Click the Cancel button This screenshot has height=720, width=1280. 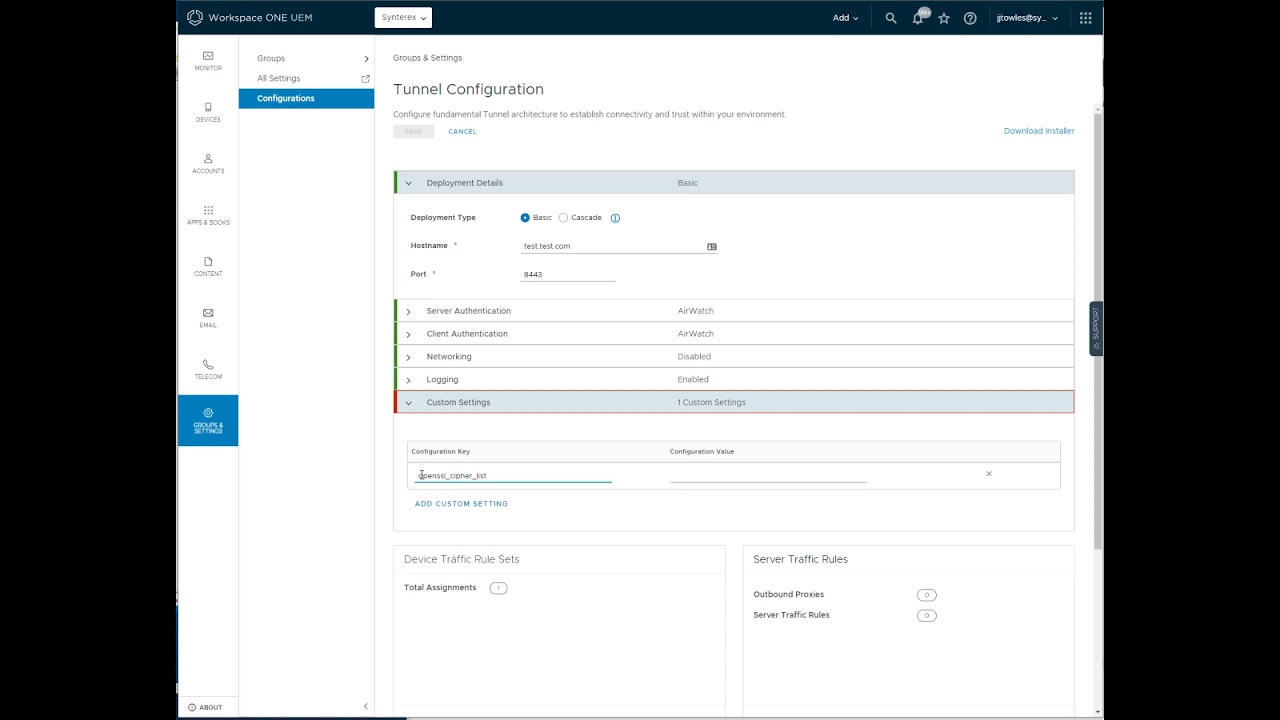[462, 132]
